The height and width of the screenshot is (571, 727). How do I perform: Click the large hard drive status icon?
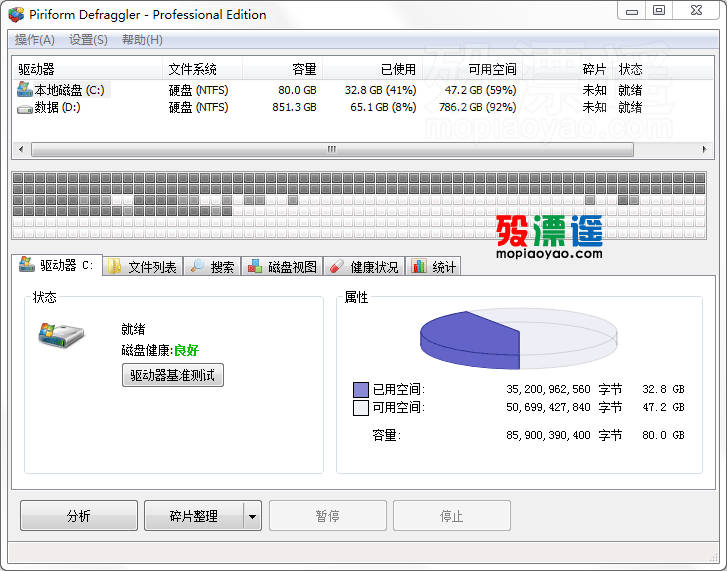click(x=61, y=335)
